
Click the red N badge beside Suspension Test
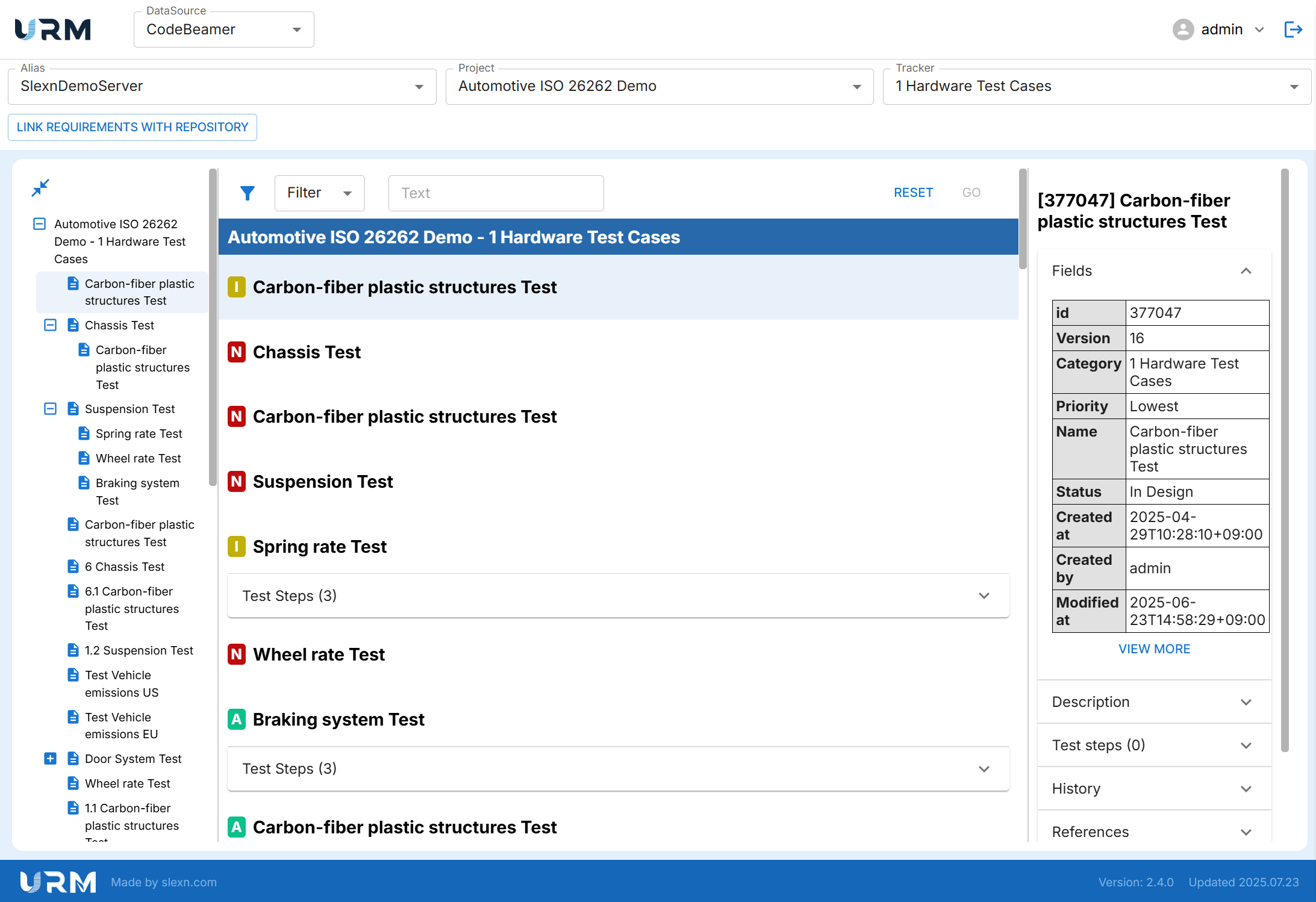(237, 481)
